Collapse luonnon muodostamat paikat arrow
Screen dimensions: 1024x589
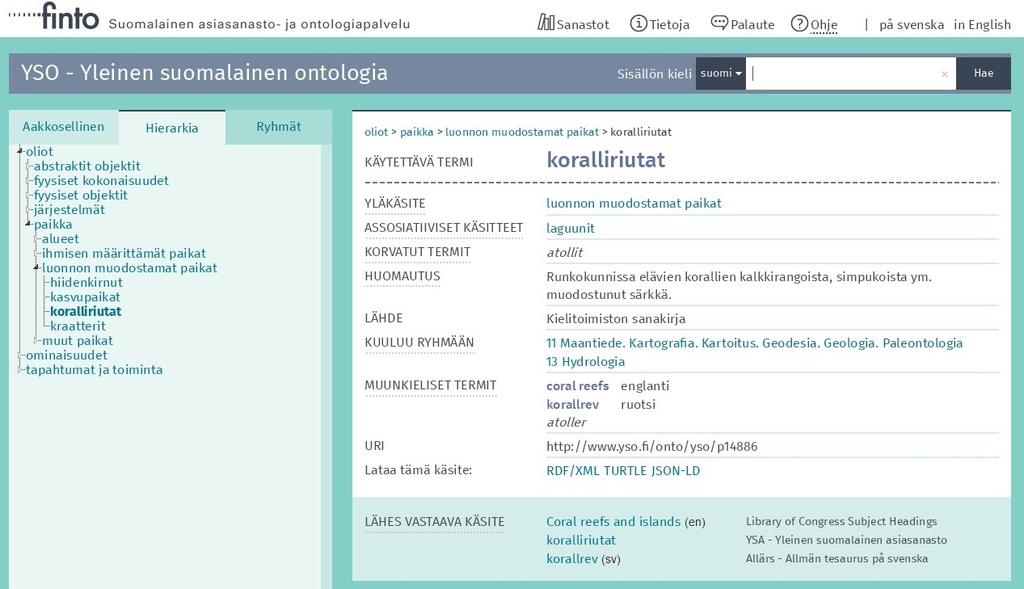click(x=37, y=268)
